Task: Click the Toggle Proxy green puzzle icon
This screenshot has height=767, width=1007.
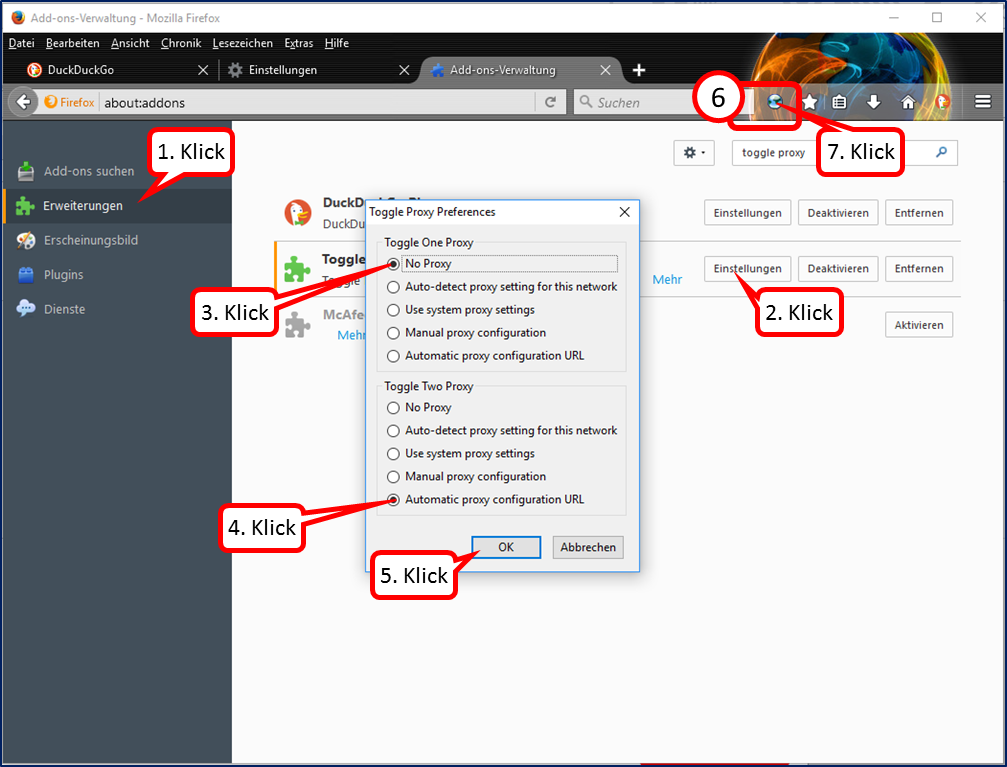Action: point(297,269)
